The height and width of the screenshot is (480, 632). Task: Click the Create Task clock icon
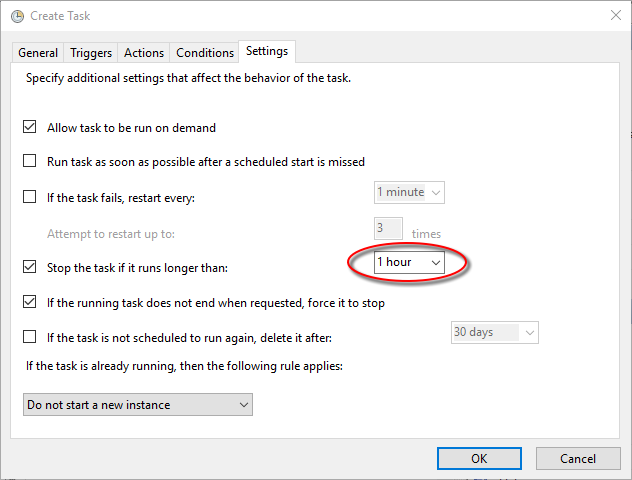tap(15, 18)
